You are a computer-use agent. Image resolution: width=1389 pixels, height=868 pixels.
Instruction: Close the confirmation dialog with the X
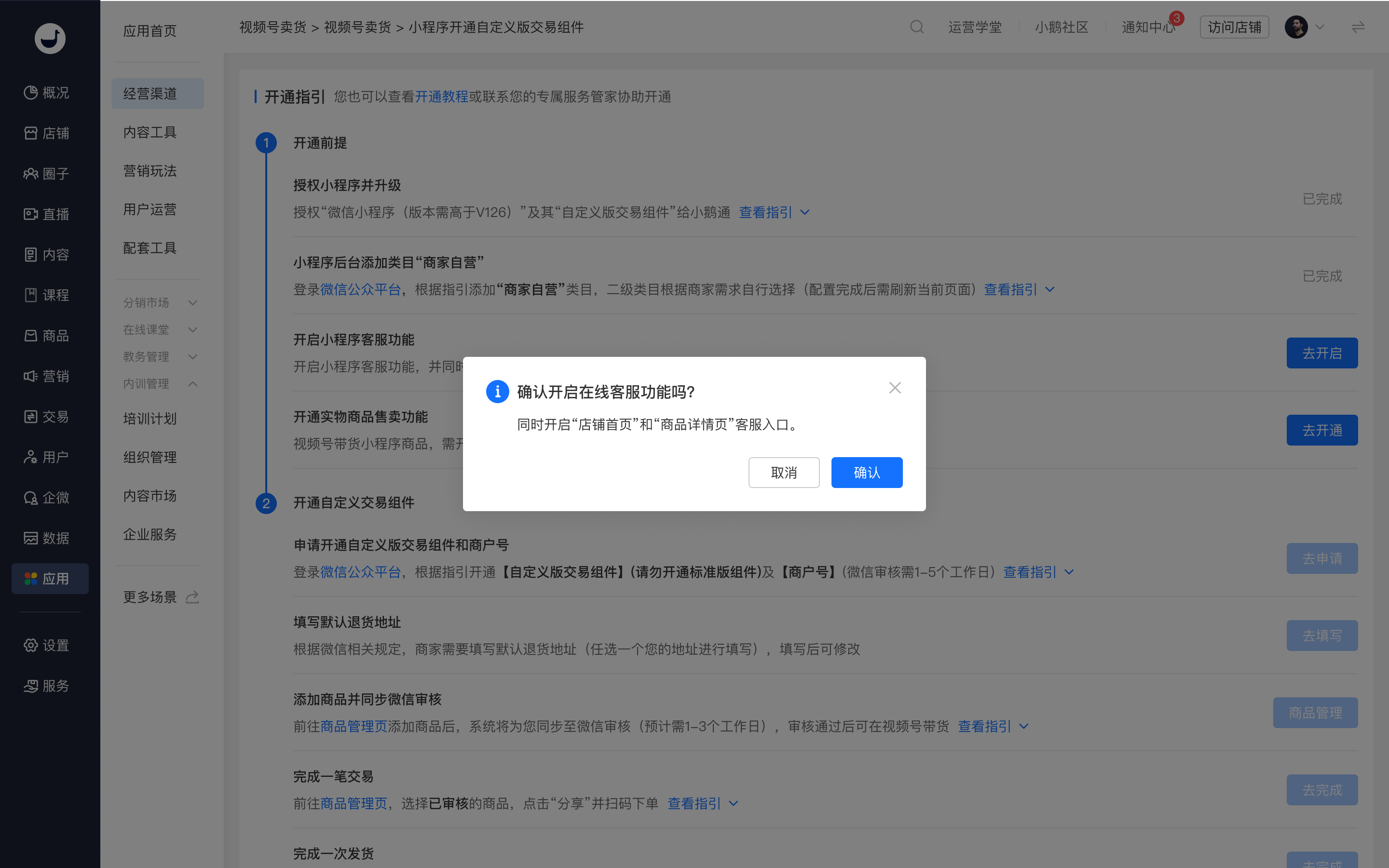pos(895,388)
